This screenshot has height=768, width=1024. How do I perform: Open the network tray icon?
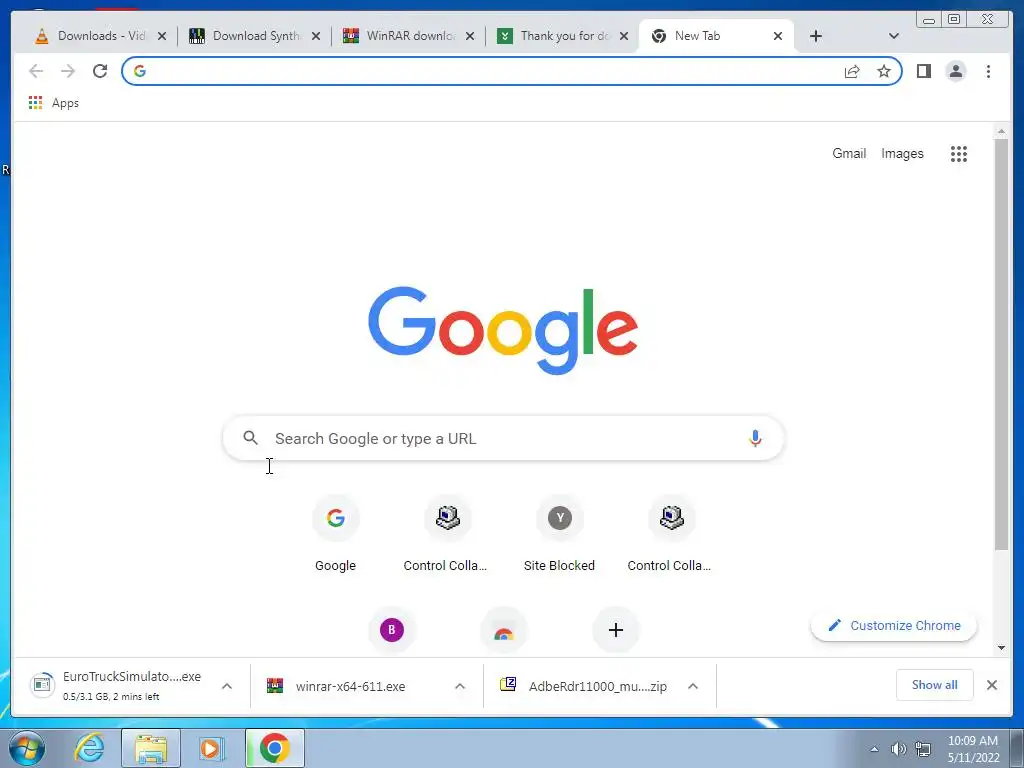[x=923, y=749]
